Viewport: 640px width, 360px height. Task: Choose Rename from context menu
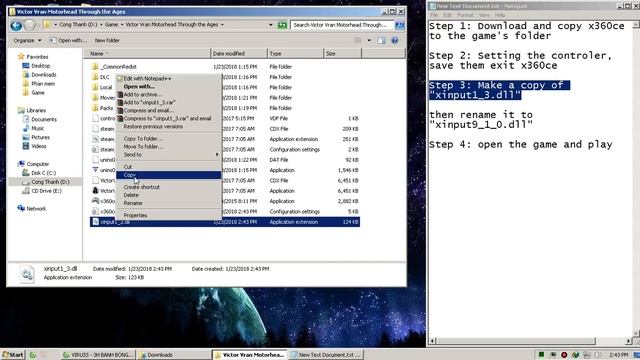(x=169, y=203)
